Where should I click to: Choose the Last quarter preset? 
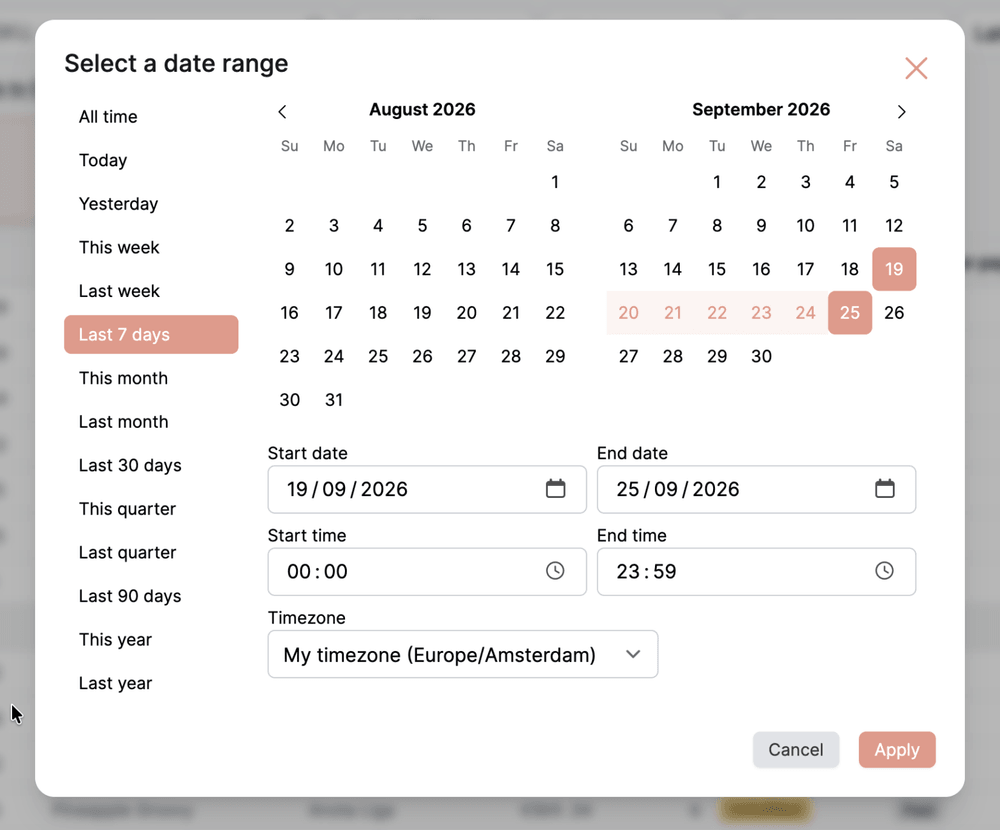(x=151, y=552)
